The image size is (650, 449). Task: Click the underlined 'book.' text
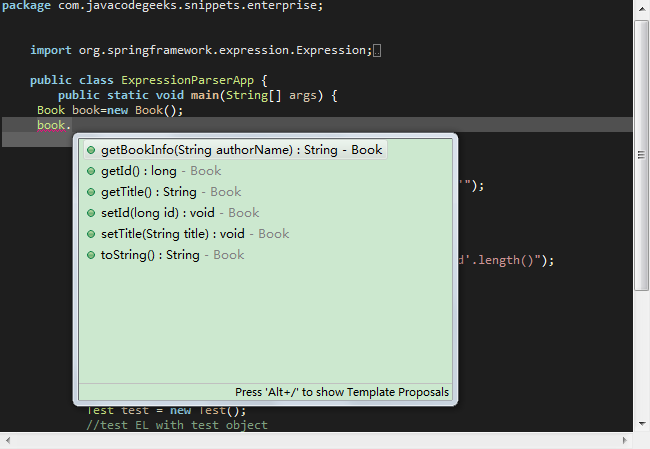tap(54, 125)
